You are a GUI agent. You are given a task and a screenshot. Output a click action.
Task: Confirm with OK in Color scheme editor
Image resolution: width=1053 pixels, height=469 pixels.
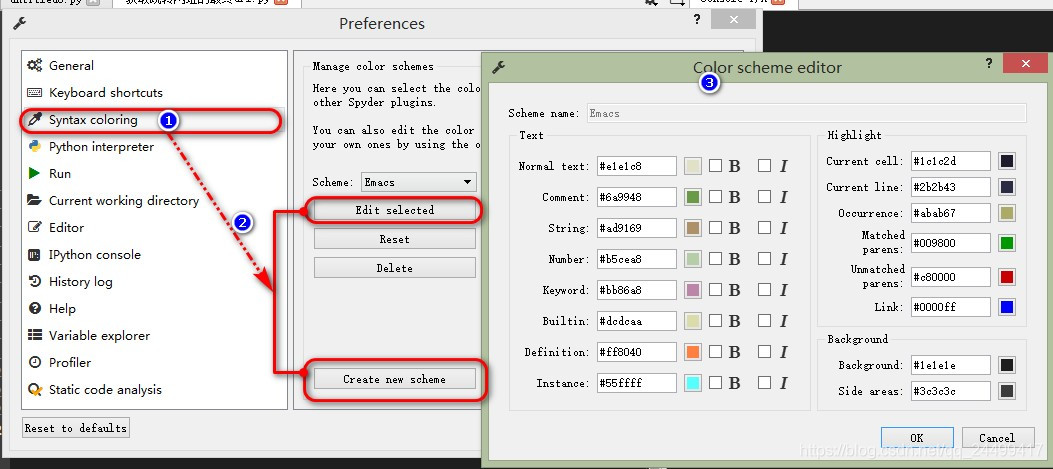(x=917, y=437)
